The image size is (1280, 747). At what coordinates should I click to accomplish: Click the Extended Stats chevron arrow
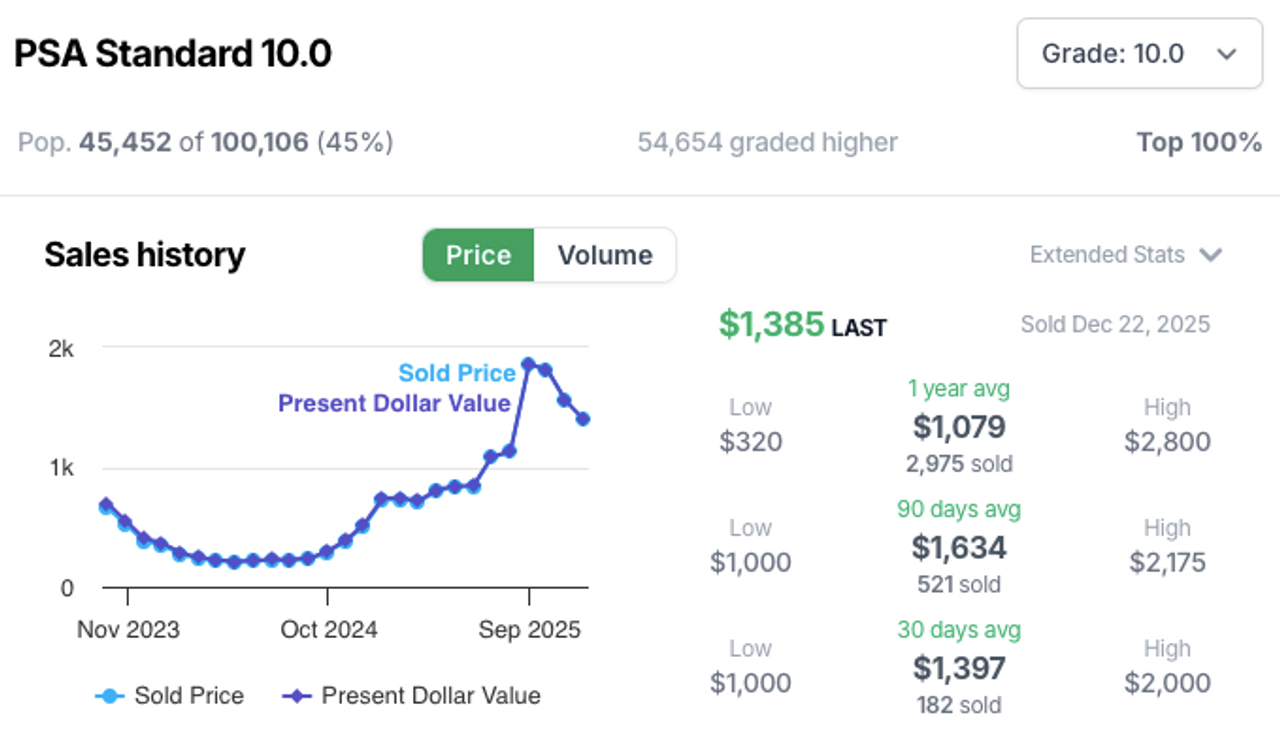(1211, 255)
